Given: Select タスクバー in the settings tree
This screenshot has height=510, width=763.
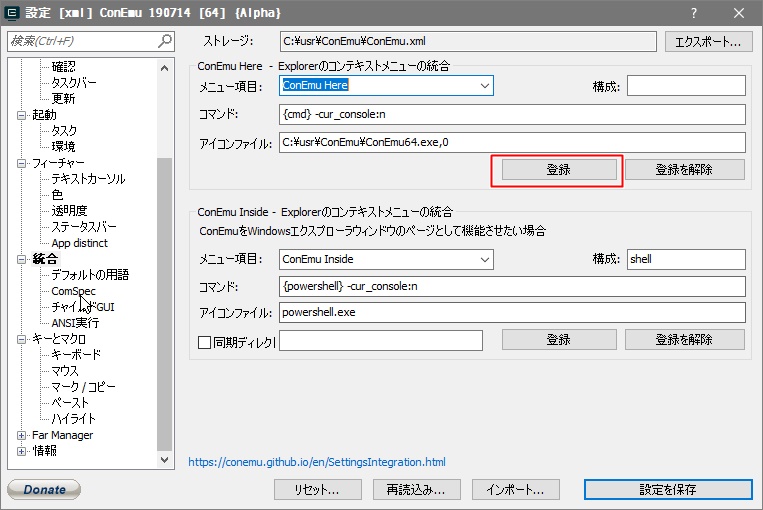Looking at the screenshot, I should (x=73, y=83).
